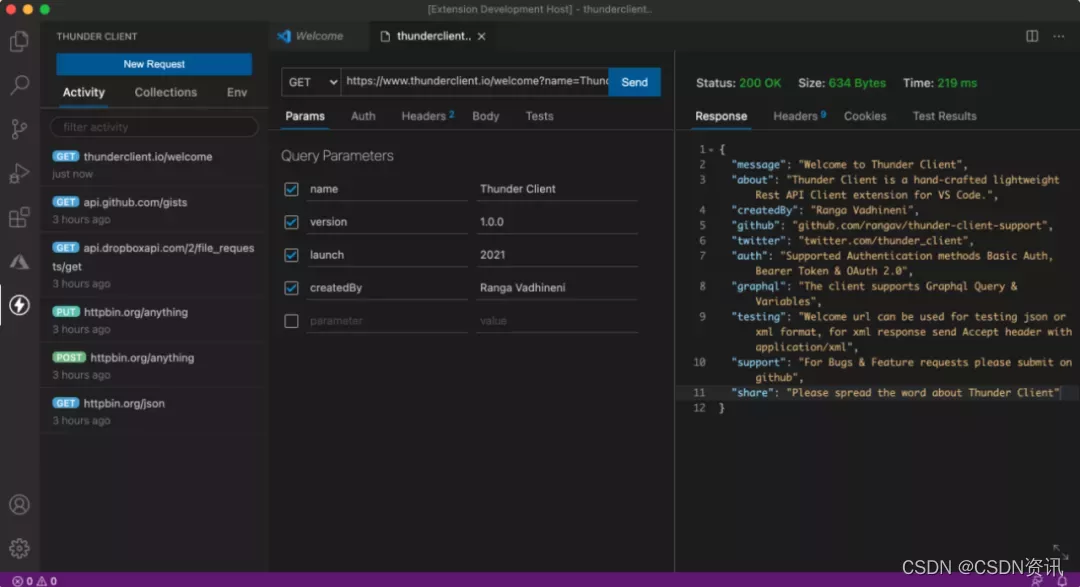Open the Extensions icon in activity bar
The height and width of the screenshot is (587, 1080).
pyautogui.click(x=19, y=217)
